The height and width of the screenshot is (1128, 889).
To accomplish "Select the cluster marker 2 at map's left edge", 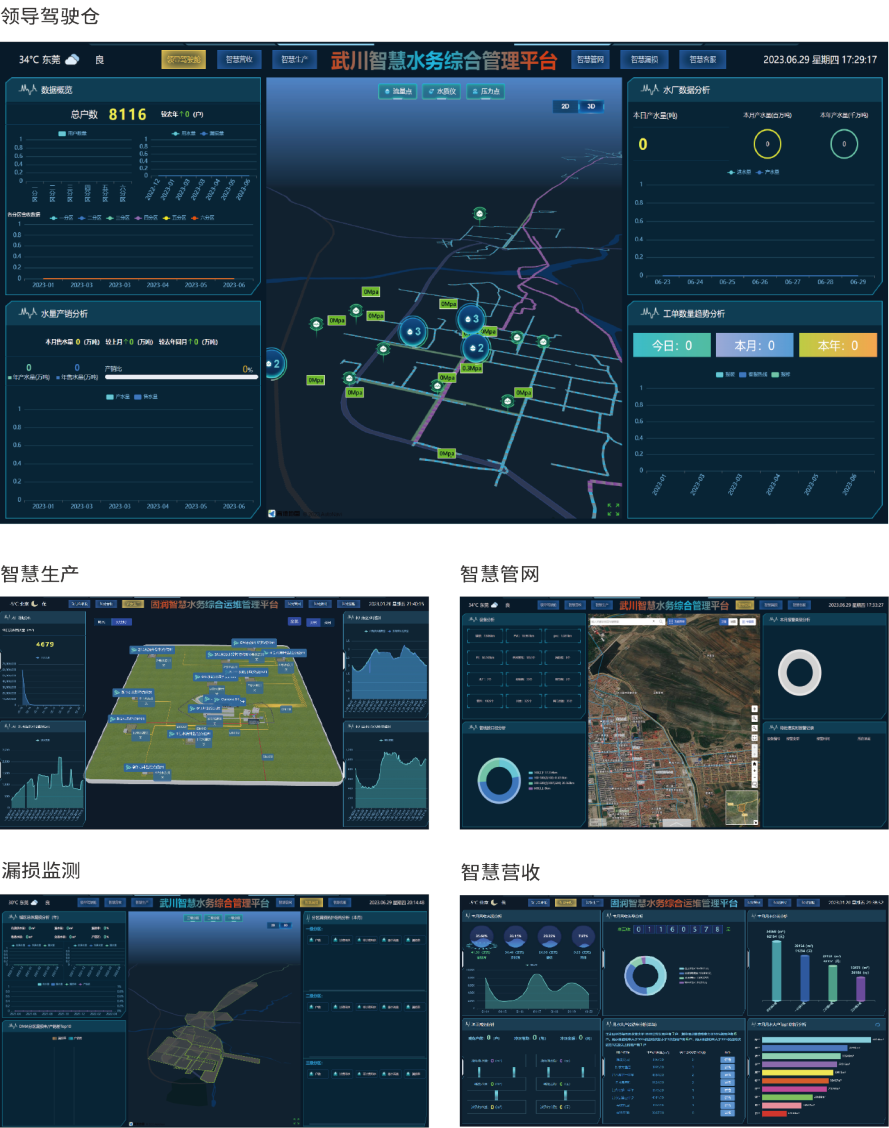I will 274,364.
